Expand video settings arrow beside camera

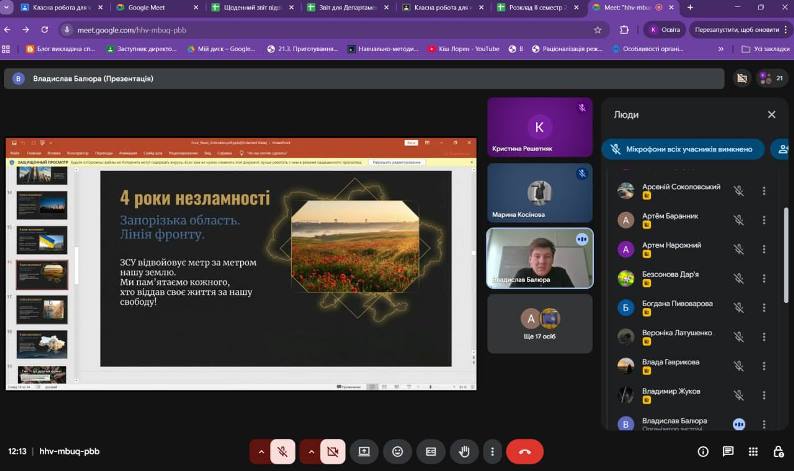pyautogui.click(x=311, y=451)
